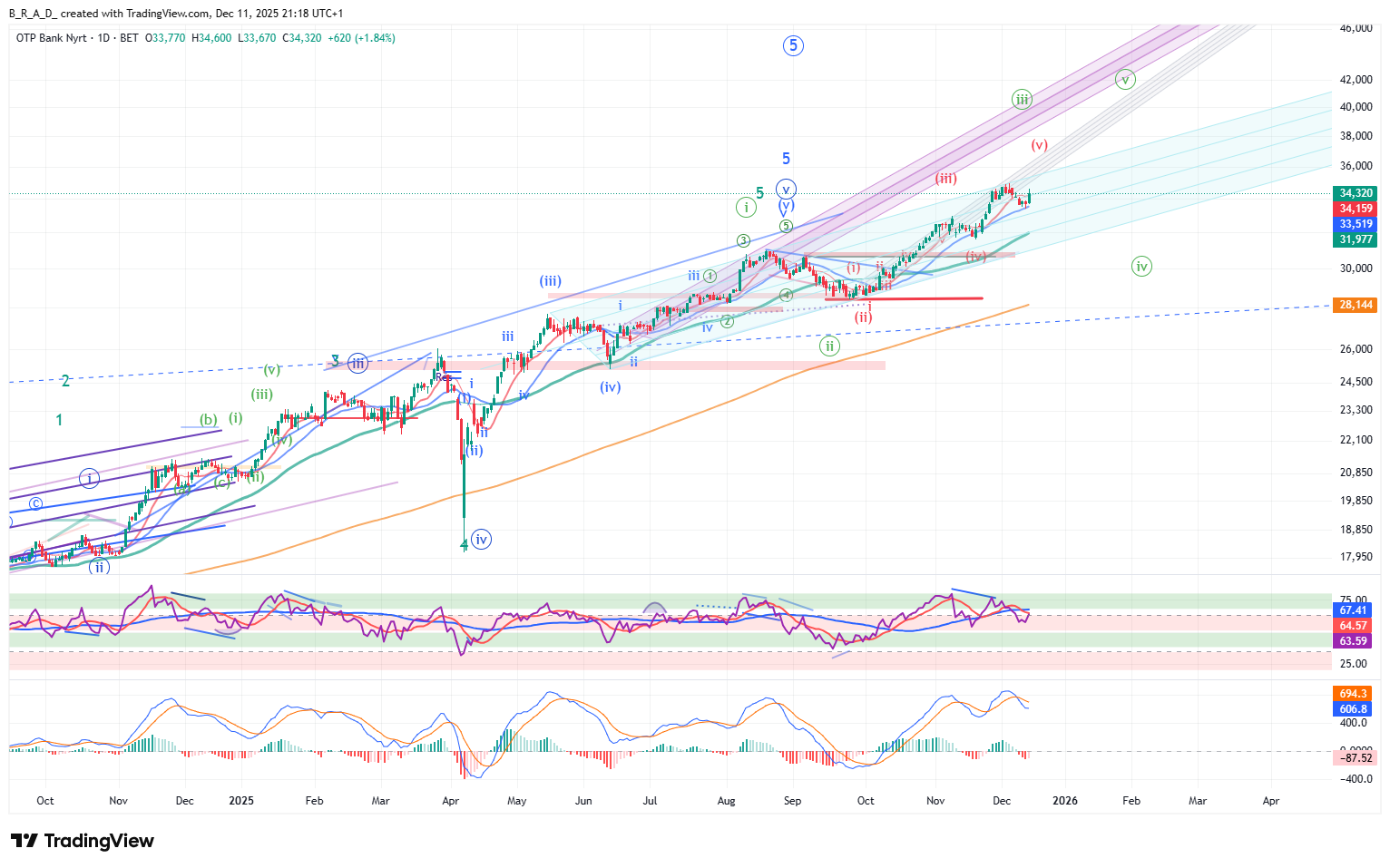Image resolution: width=1390 pixels, height=868 pixels.
Task: Click the green circled i label near August
Action: click(746, 208)
